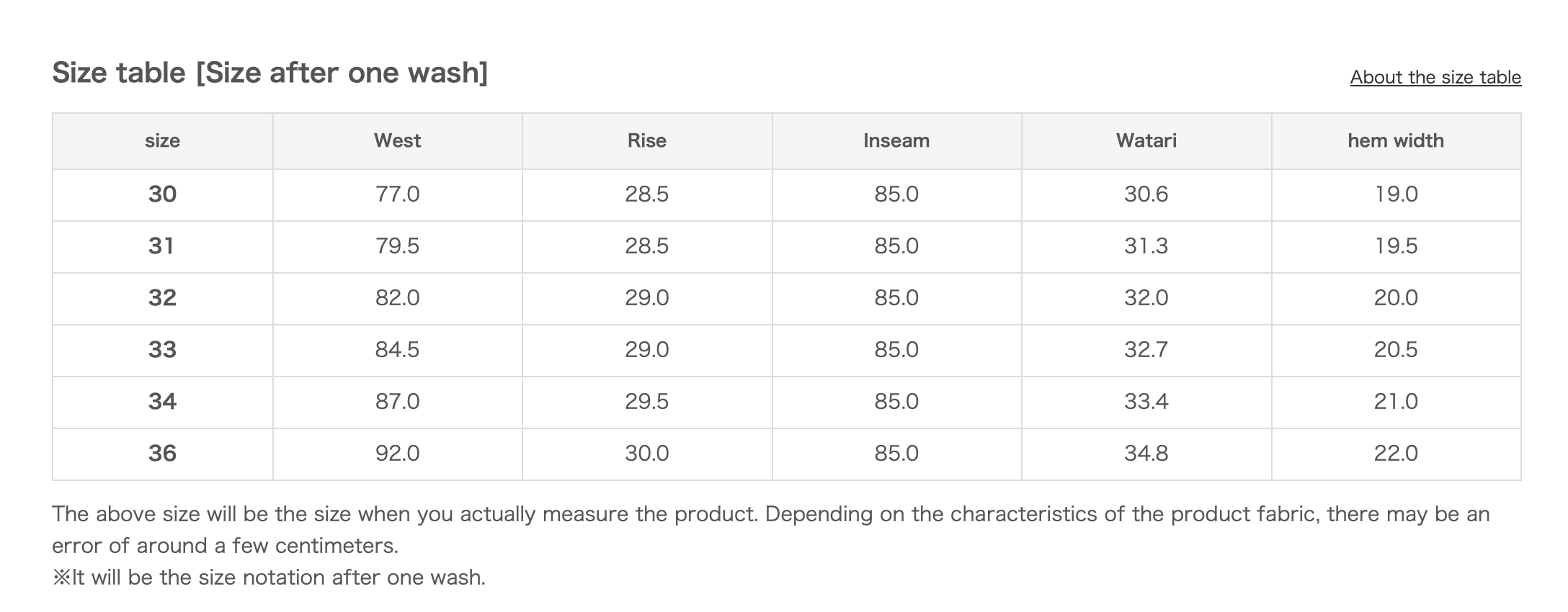Select size 33 row label
1568x612 pixels.
162,350
